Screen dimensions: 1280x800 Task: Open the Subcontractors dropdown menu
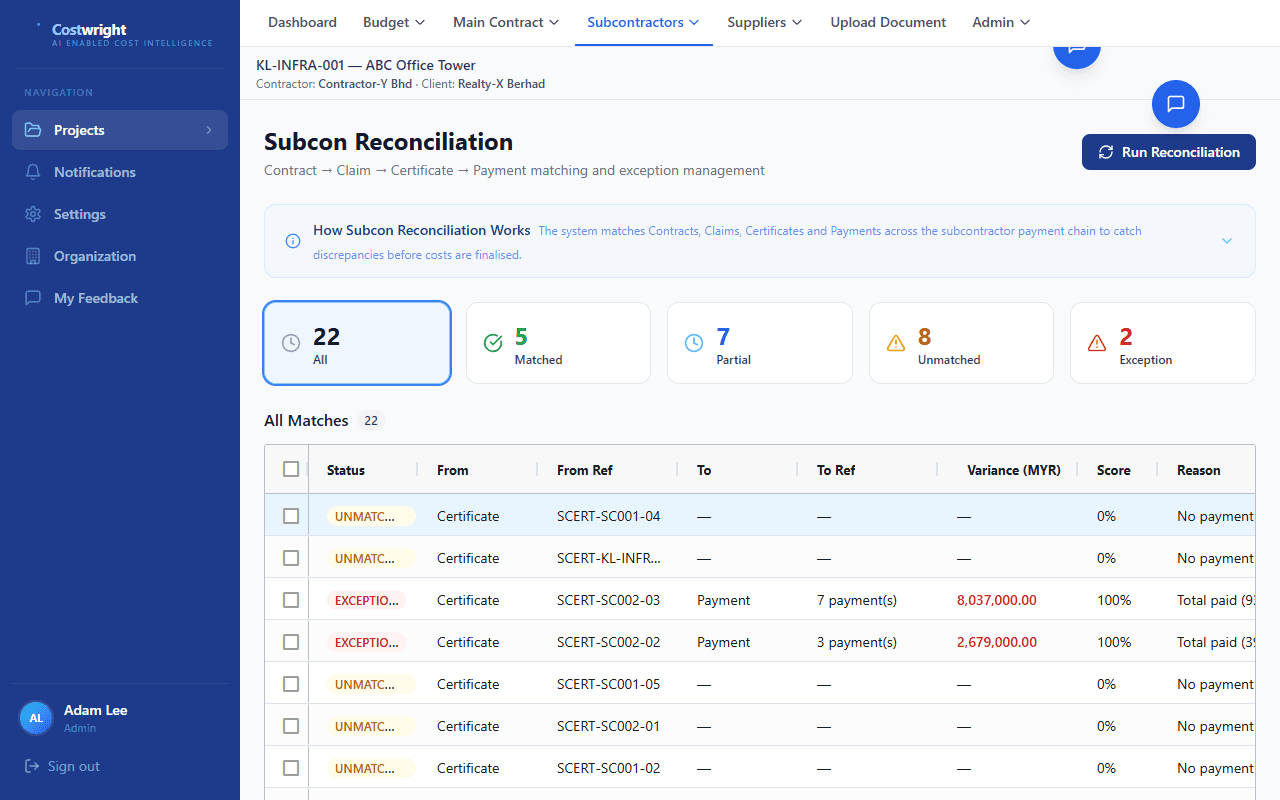[x=644, y=22]
